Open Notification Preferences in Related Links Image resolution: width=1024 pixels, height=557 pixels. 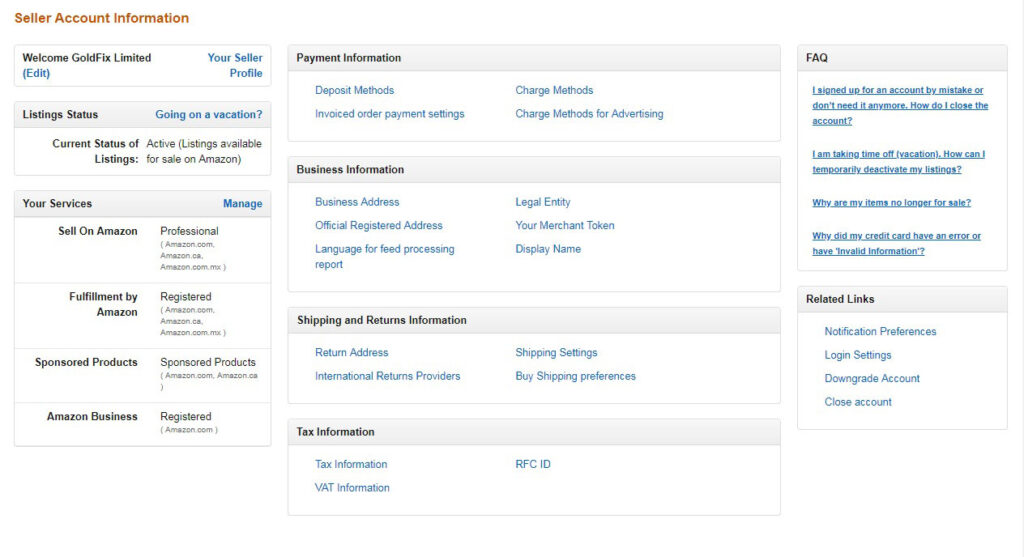pyautogui.click(x=880, y=332)
